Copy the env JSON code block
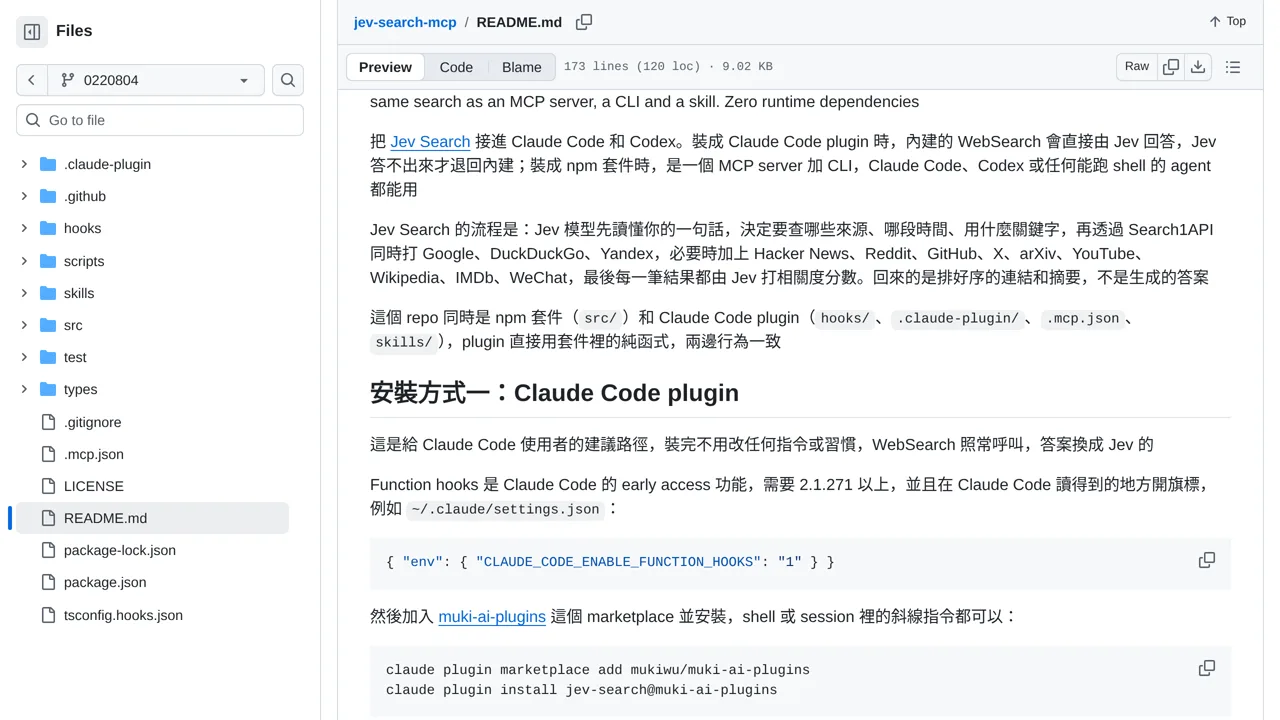The width and height of the screenshot is (1280, 720). [x=1207, y=560]
